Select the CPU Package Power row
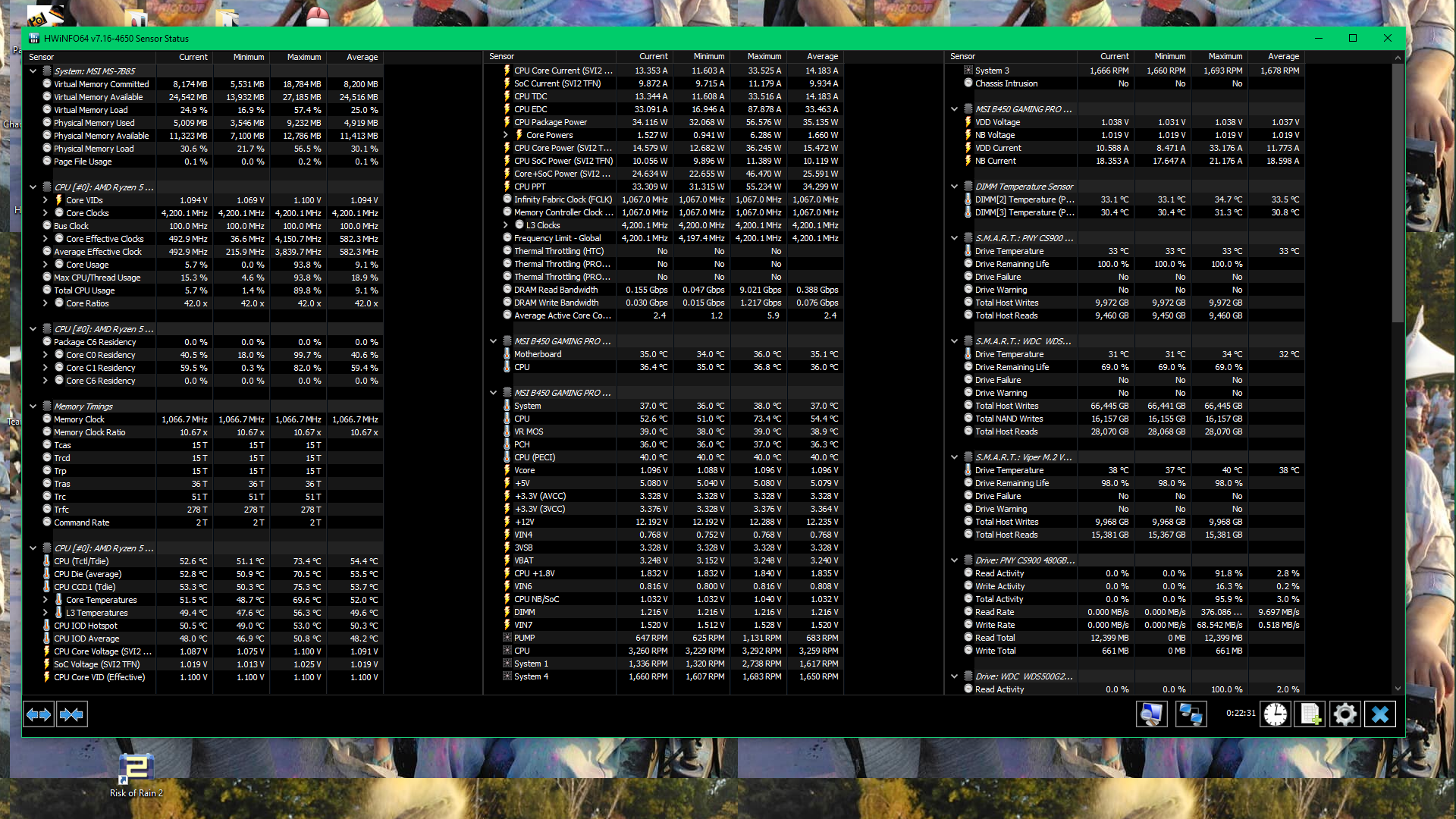This screenshot has width=1456, height=819. tap(551, 122)
